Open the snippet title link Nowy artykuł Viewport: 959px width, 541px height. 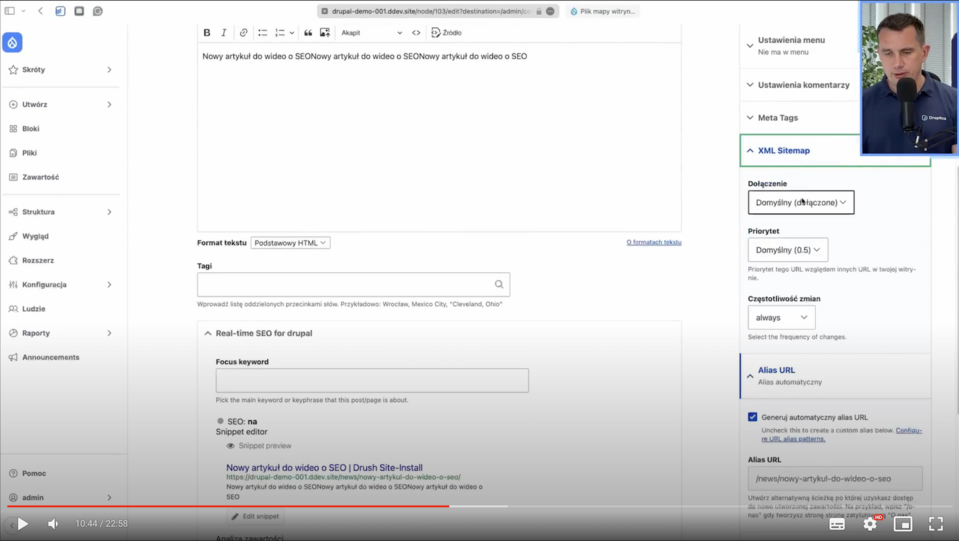(324, 468)
